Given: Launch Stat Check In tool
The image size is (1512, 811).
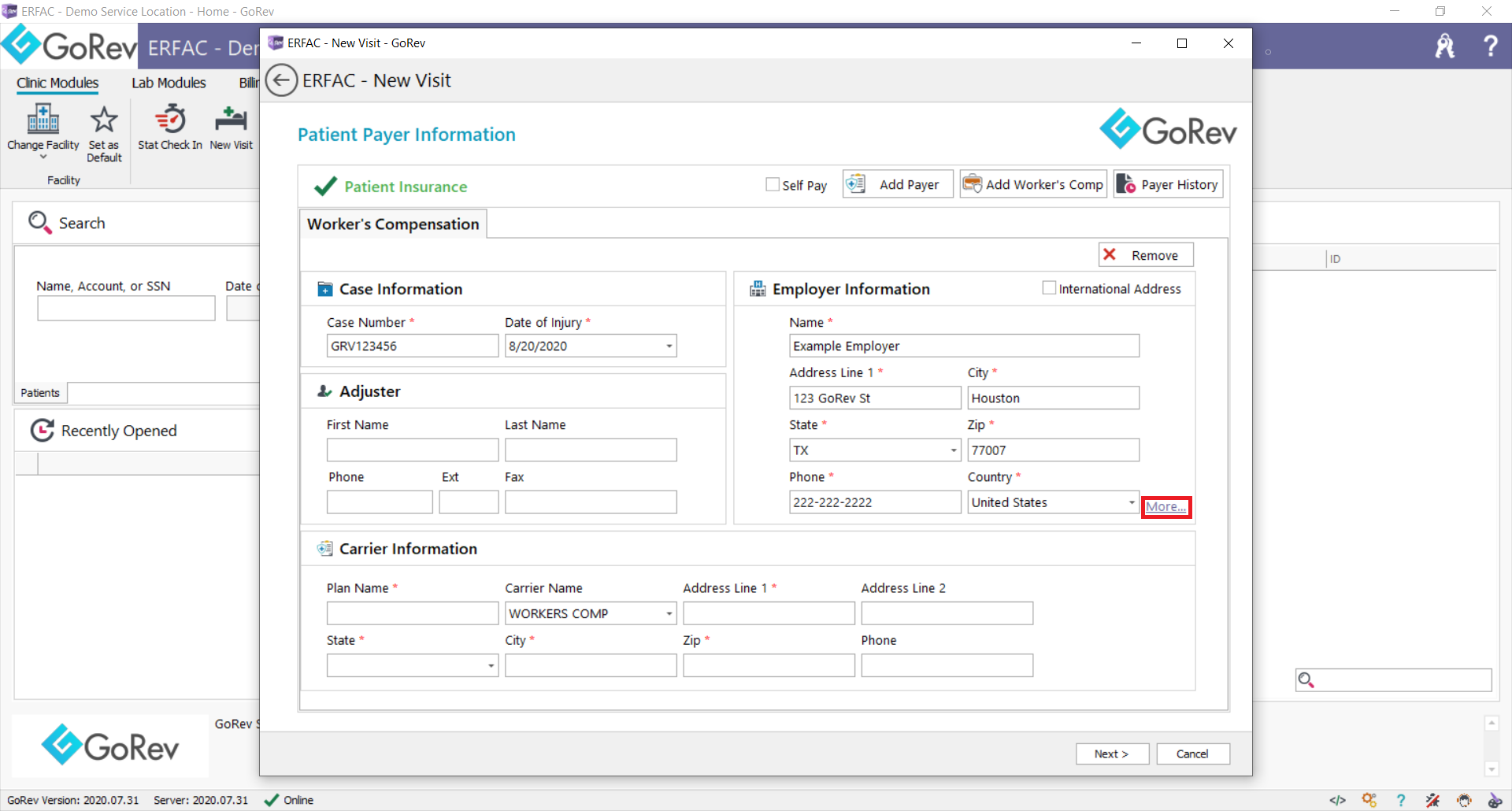Looking at the screenshot, I should click(170, 128).
